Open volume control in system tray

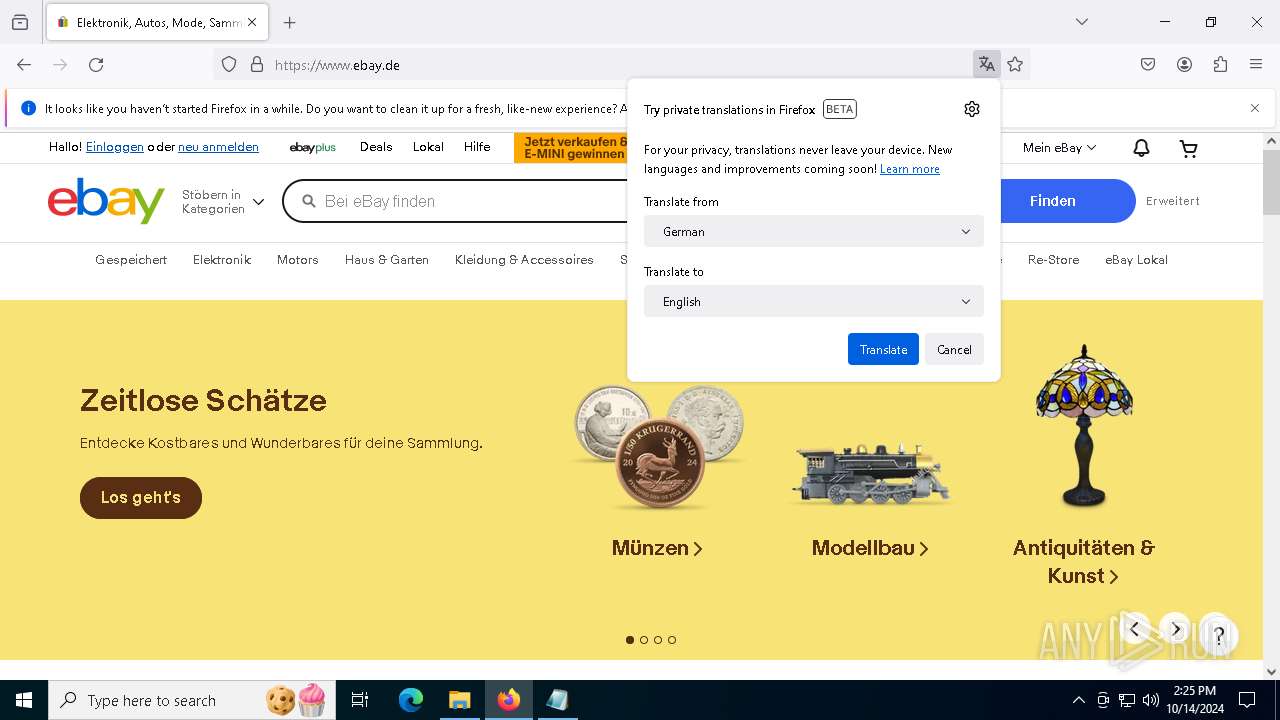click(1151, 700)
